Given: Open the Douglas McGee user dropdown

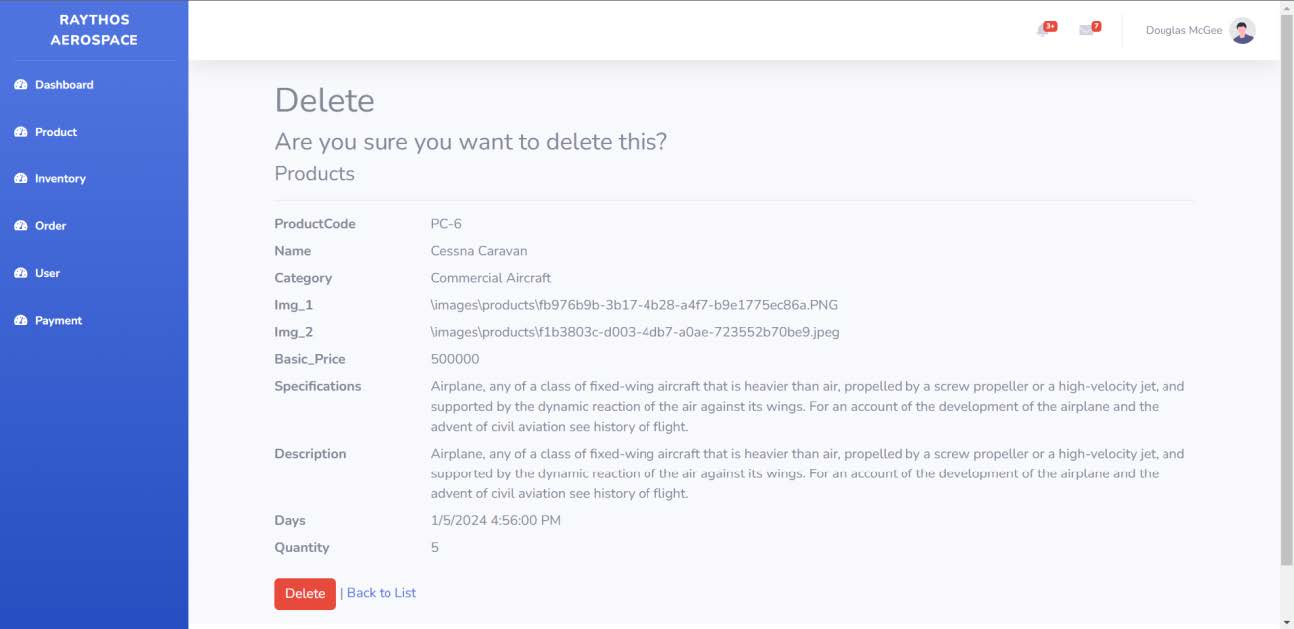Looking at the screenshot, I should (x=1200, y=31).
